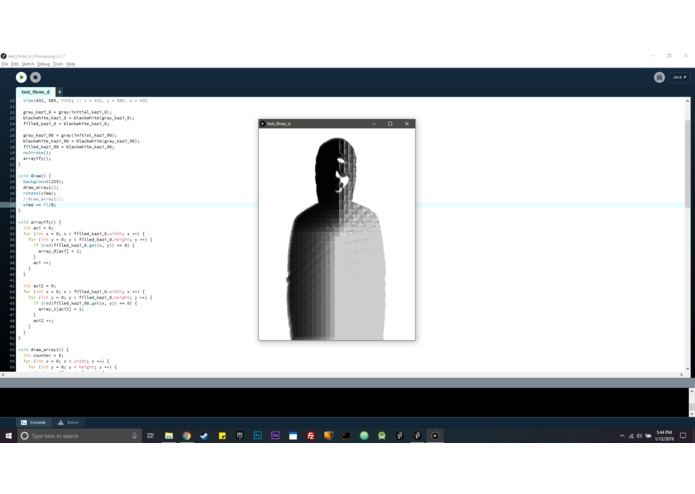Open the taskbar clock showing 5:44 PM
695x494 pixels.
(x=664, y=436)
